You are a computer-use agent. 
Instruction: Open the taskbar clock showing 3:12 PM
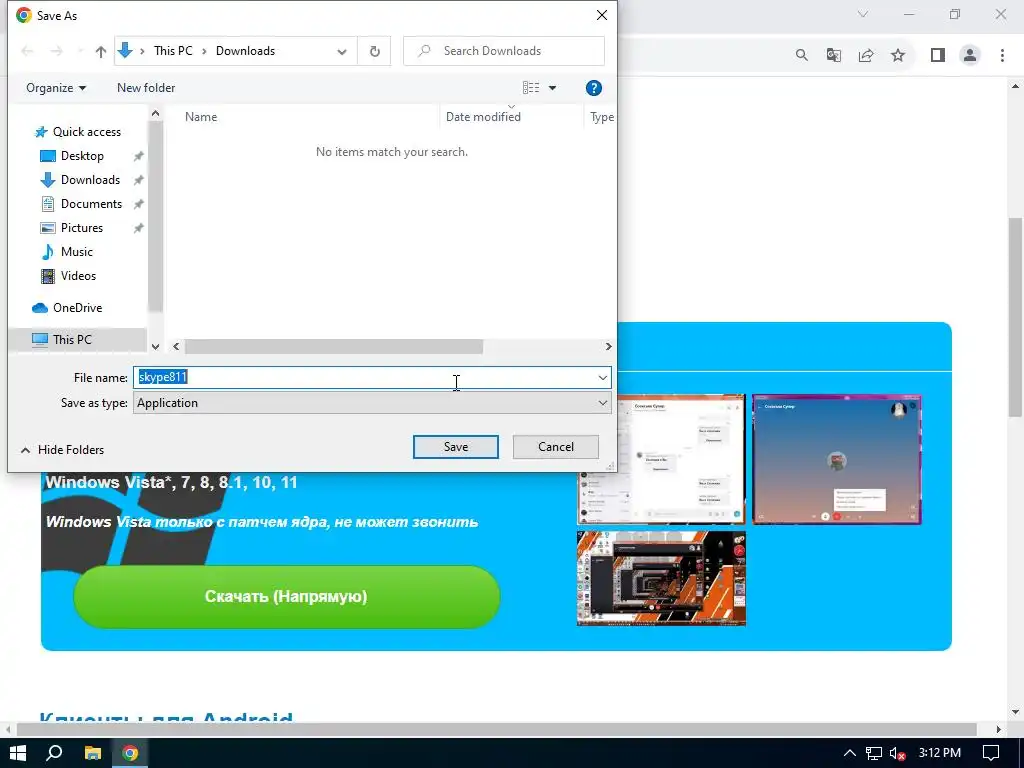click(x=940, y=753)
